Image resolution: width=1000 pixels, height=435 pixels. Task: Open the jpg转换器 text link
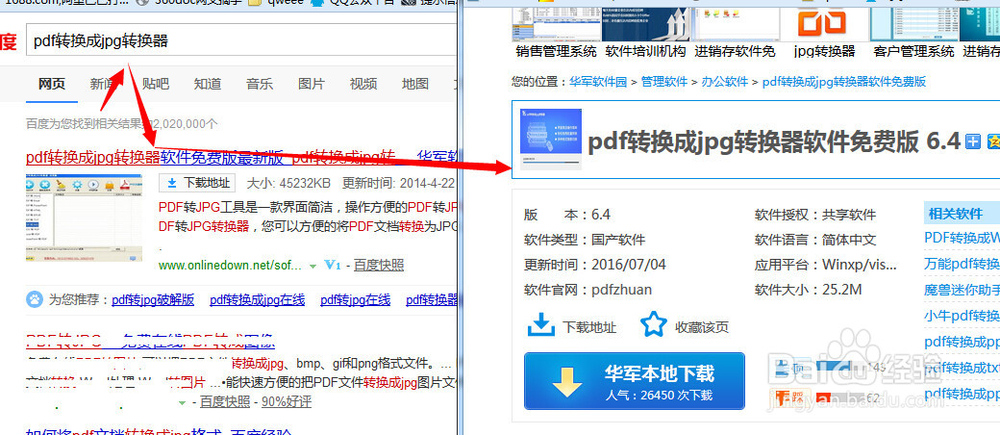[x=825, y=52]
